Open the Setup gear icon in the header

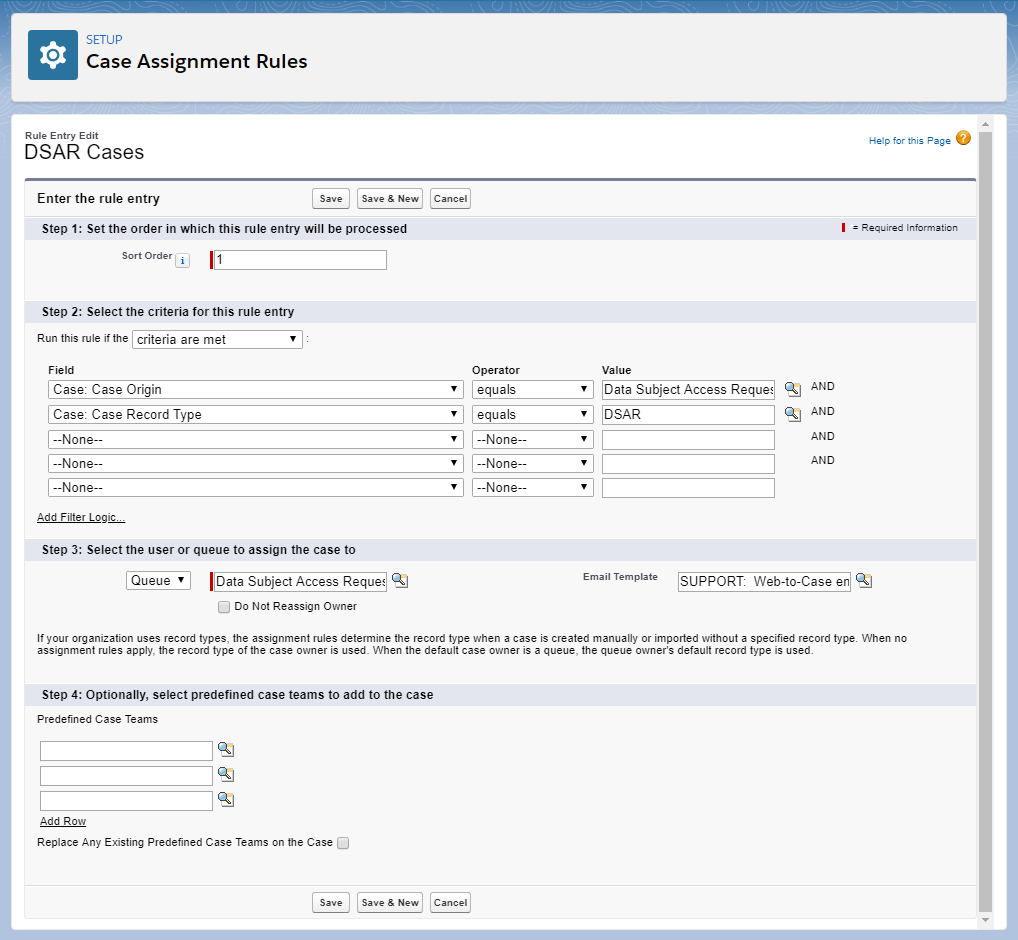52,55
